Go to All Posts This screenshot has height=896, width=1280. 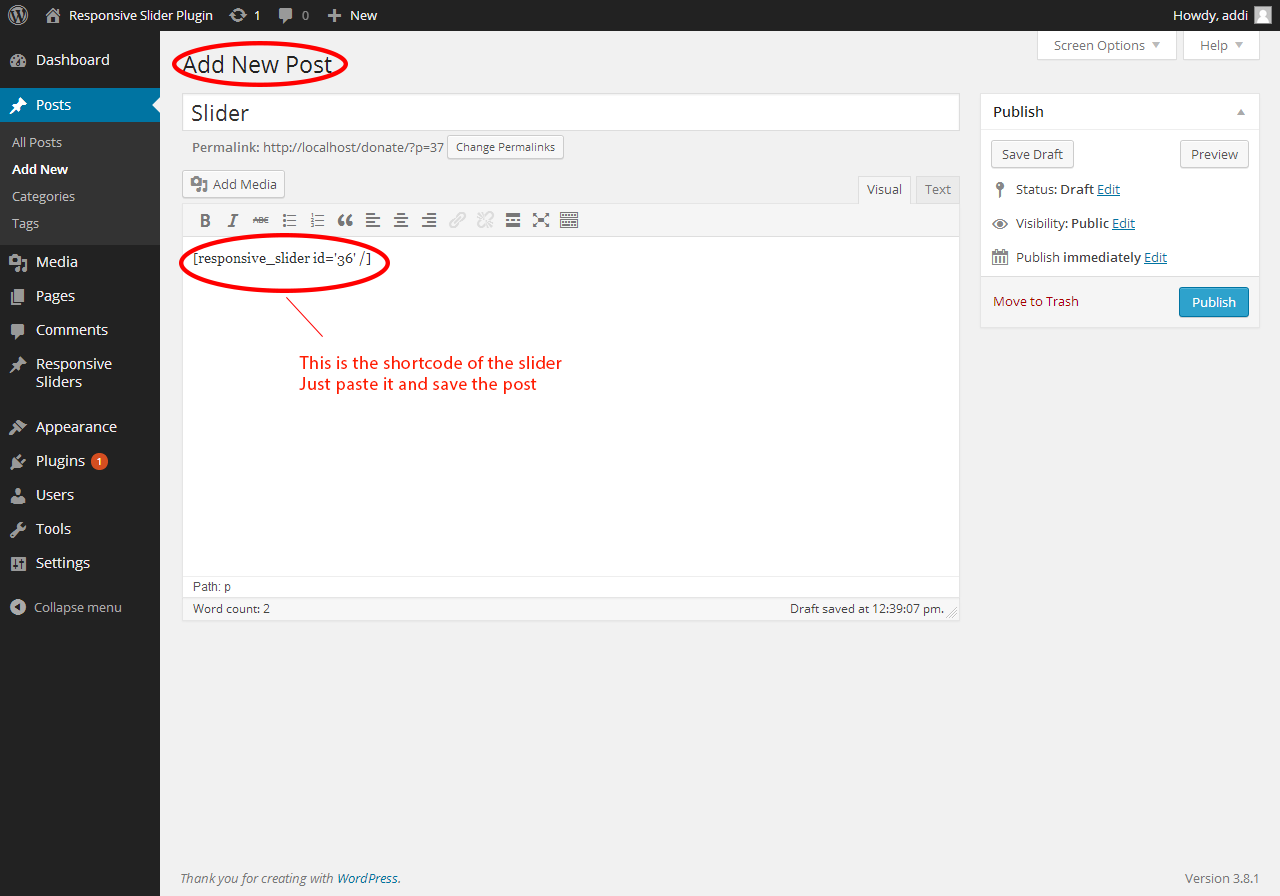tap(37, 143)
